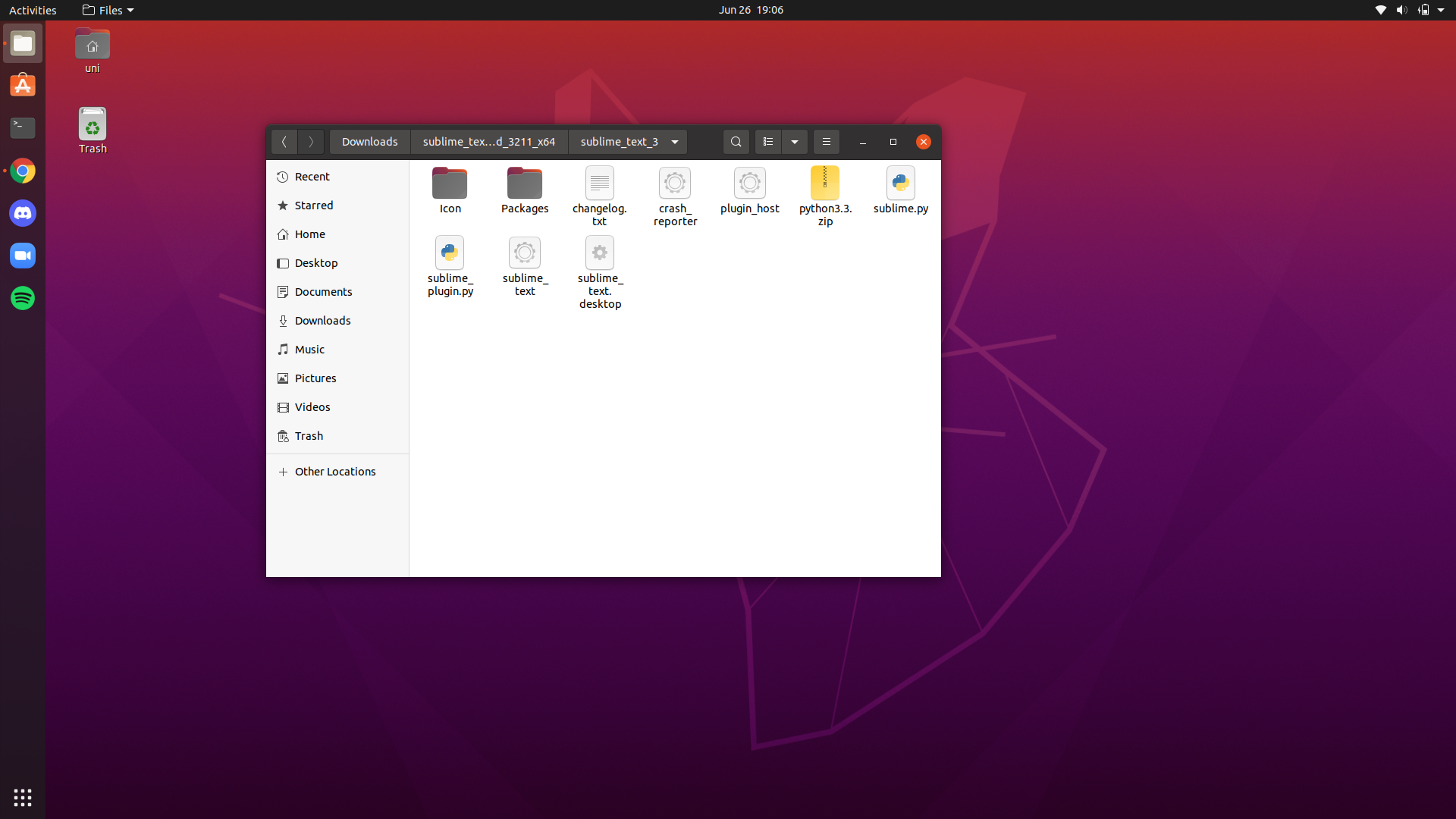
Task: Switch to list view
Action: [767, 141]
